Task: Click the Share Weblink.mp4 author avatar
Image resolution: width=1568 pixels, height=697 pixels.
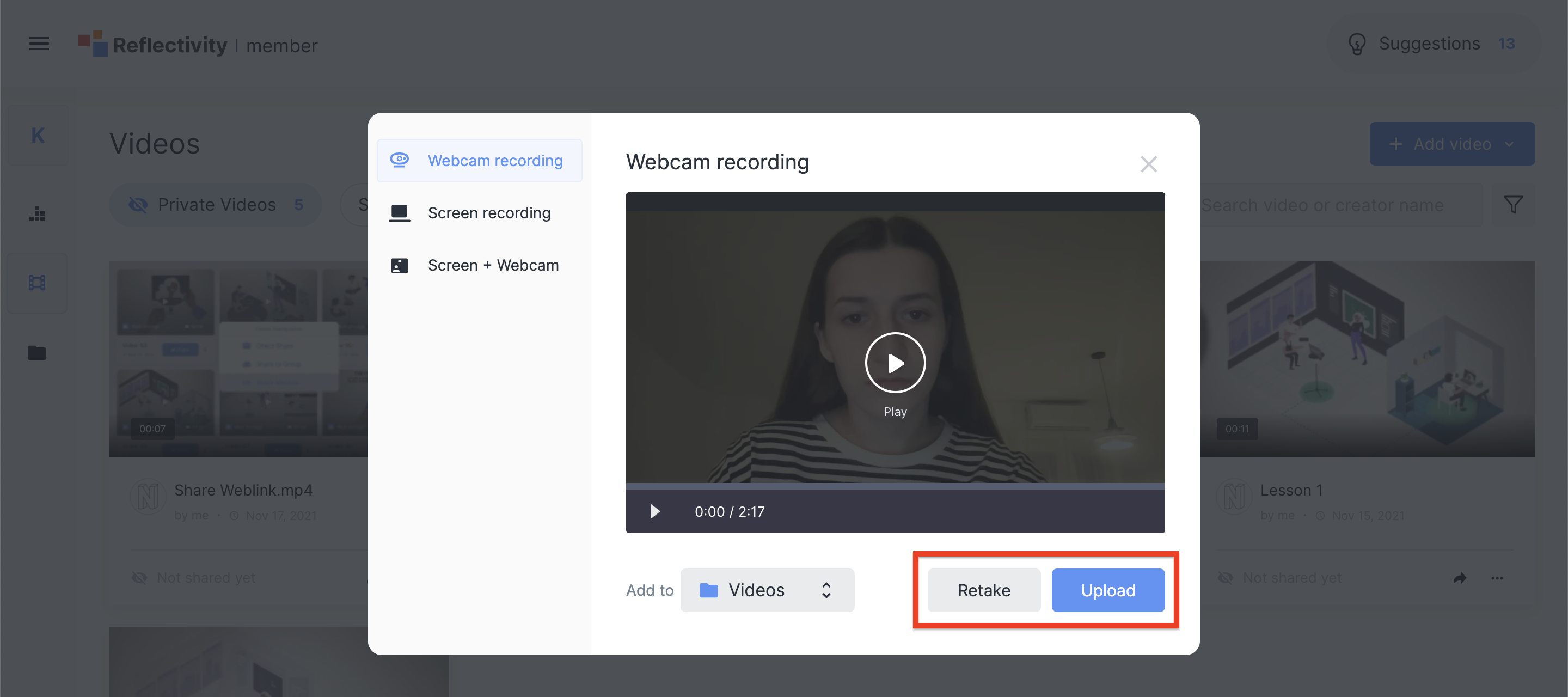Action: [x=148, y=496]
